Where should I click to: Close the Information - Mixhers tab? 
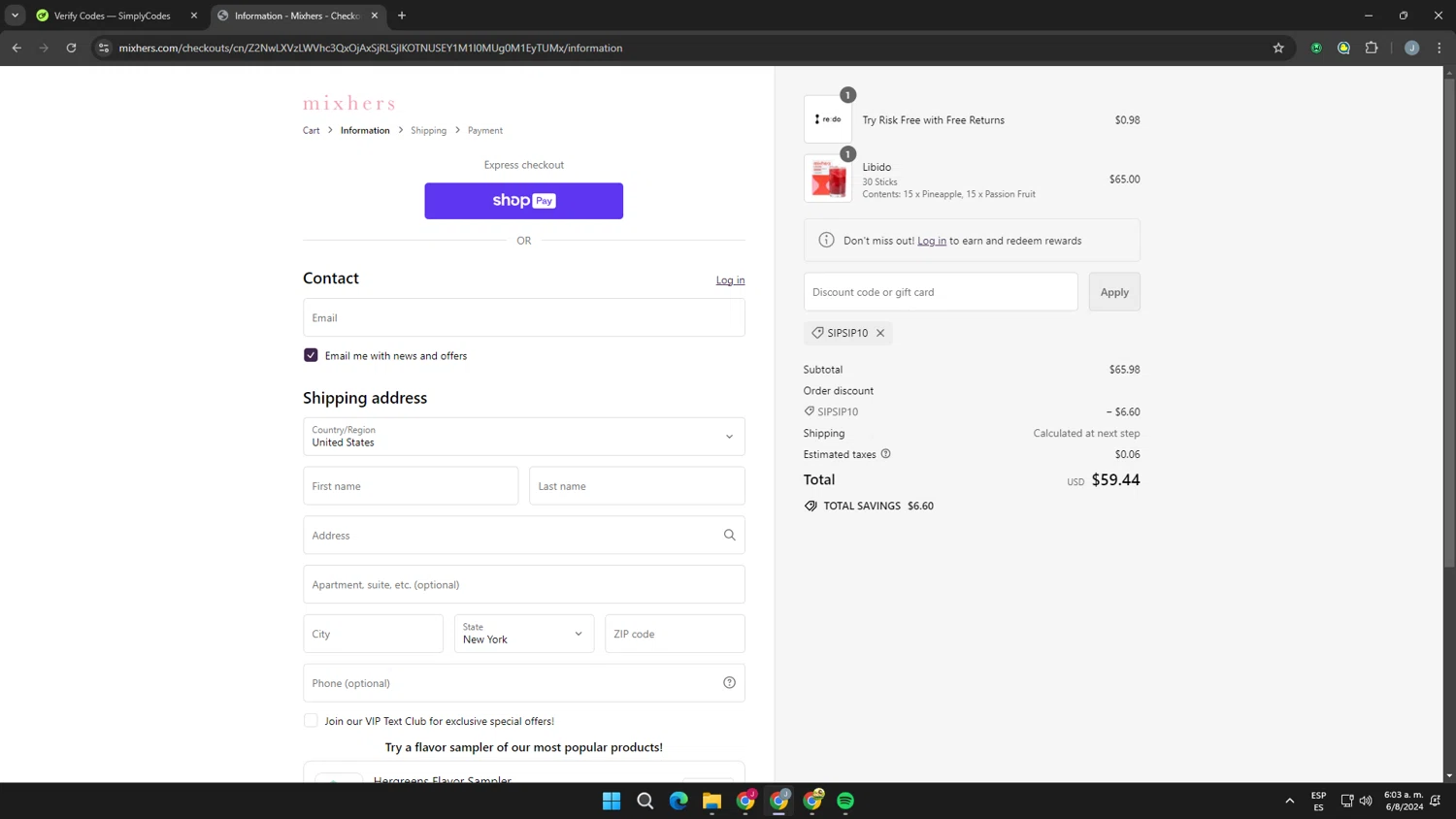pos(375,16)
